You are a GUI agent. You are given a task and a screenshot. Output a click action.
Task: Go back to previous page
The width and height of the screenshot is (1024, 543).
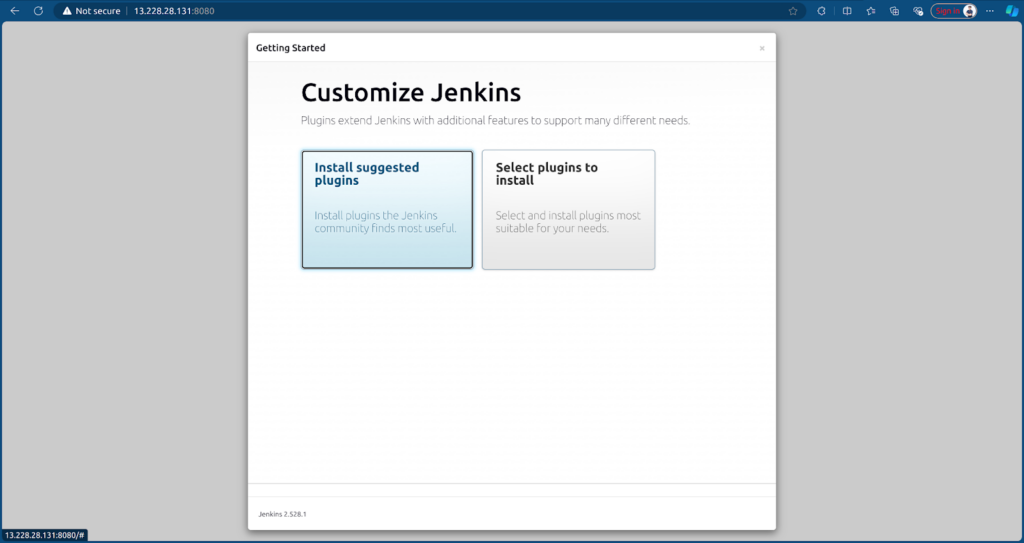click(15, 11)
